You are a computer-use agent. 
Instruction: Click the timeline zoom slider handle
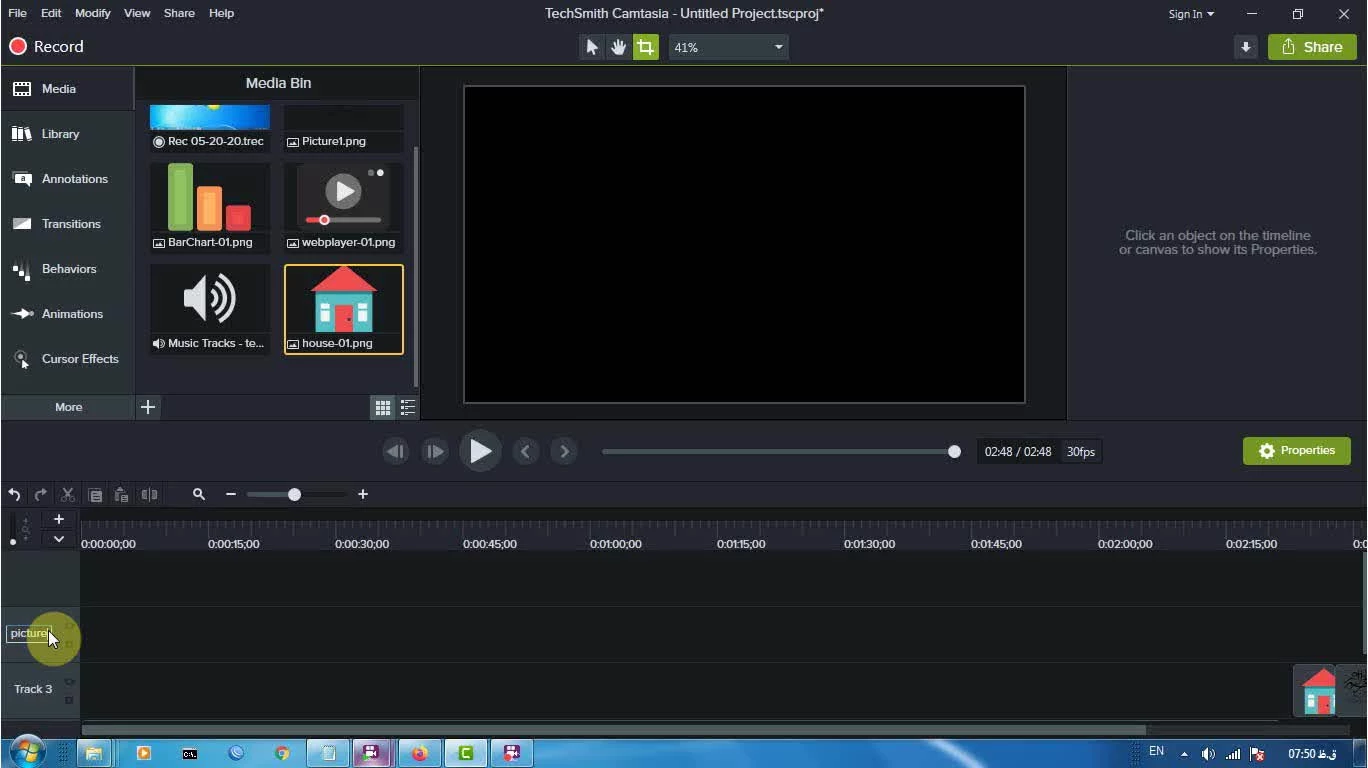point(294,494)
